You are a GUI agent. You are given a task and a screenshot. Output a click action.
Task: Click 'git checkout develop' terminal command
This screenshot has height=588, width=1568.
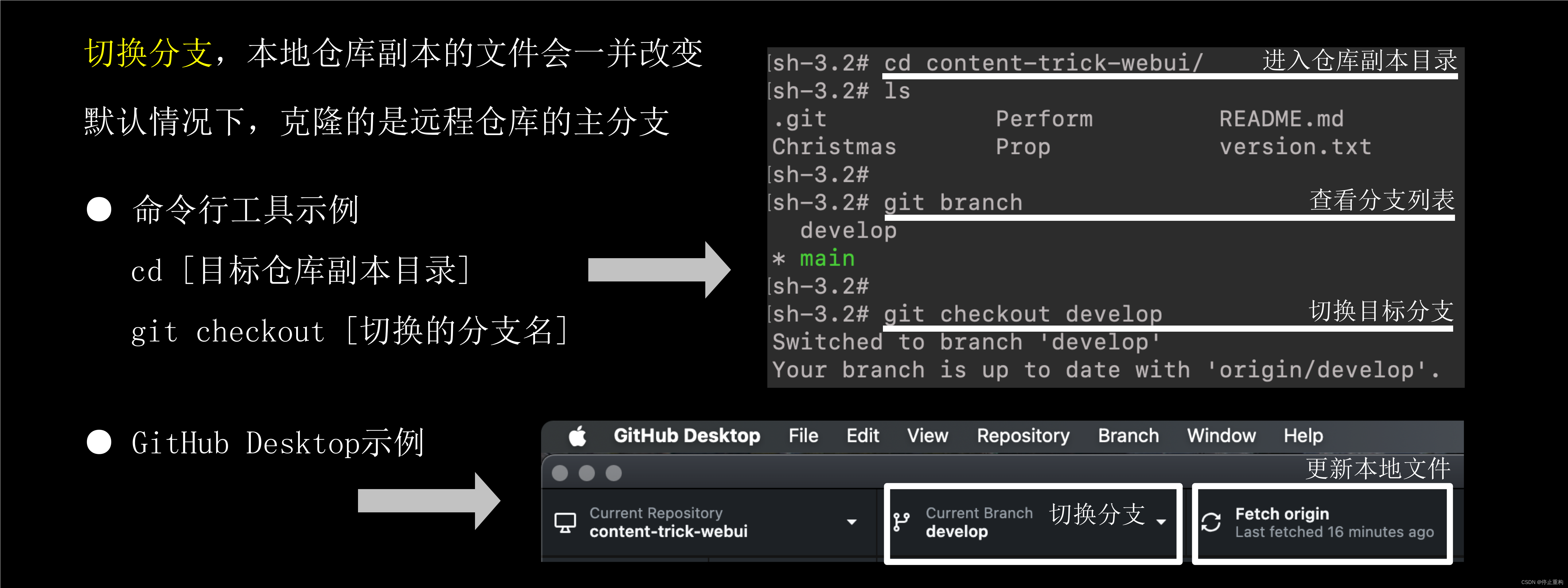click(1023, 315)
